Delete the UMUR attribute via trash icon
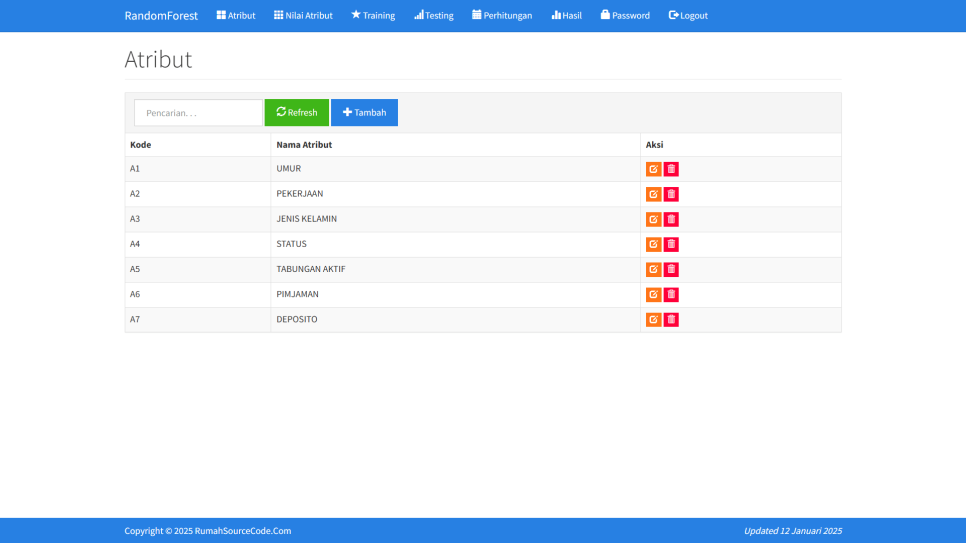The width and height of the screenshot is (966, 543). (671, 169)
